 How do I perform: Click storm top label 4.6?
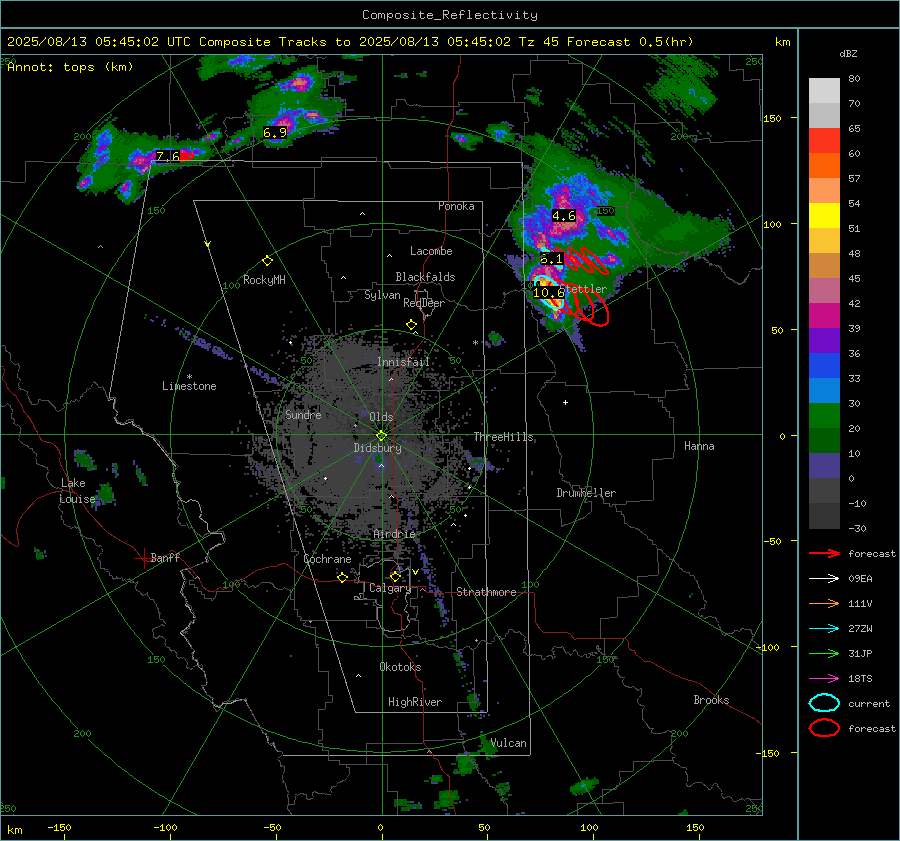click(x=563, y=216)
